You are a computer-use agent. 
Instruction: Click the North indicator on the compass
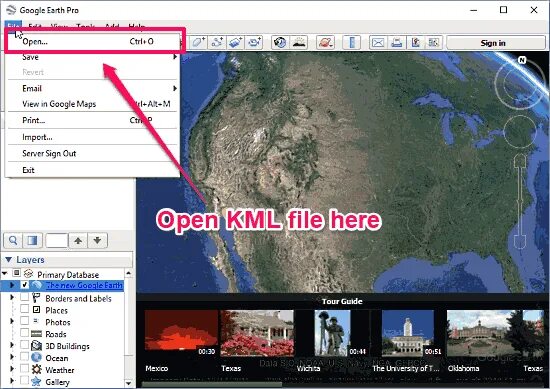pos(522,60)
